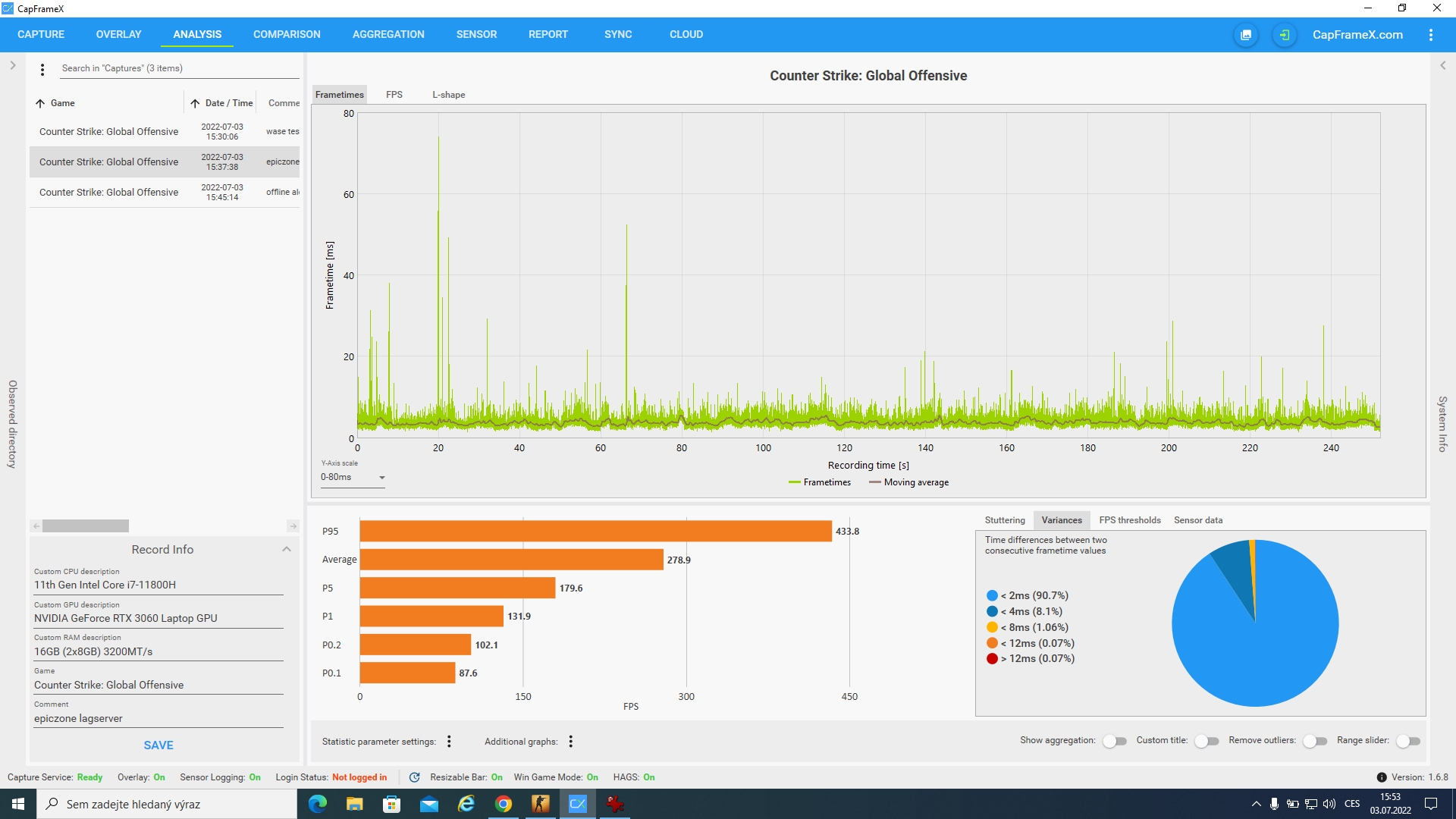Toggle Range slider switch
Screen dimensions: 1456x819
pos(1408,741)
